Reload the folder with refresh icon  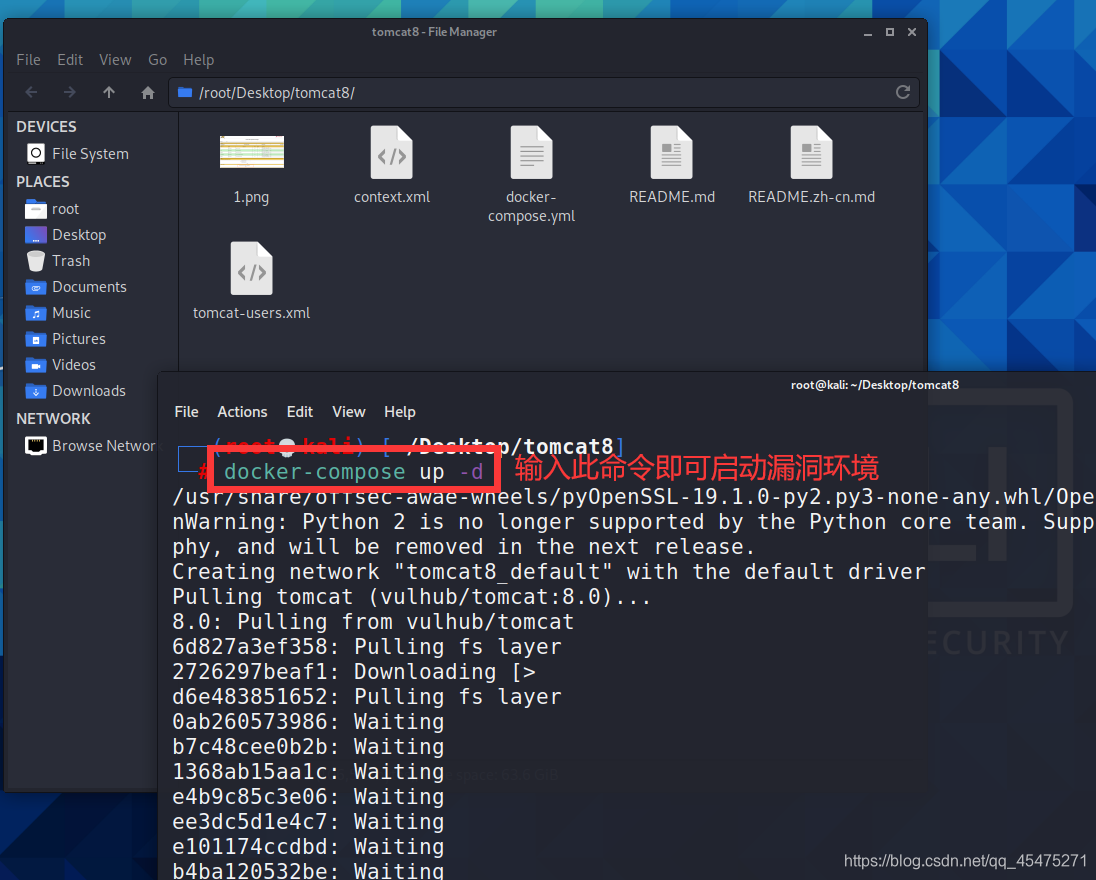pyautogui.click(x=902, y=92)
